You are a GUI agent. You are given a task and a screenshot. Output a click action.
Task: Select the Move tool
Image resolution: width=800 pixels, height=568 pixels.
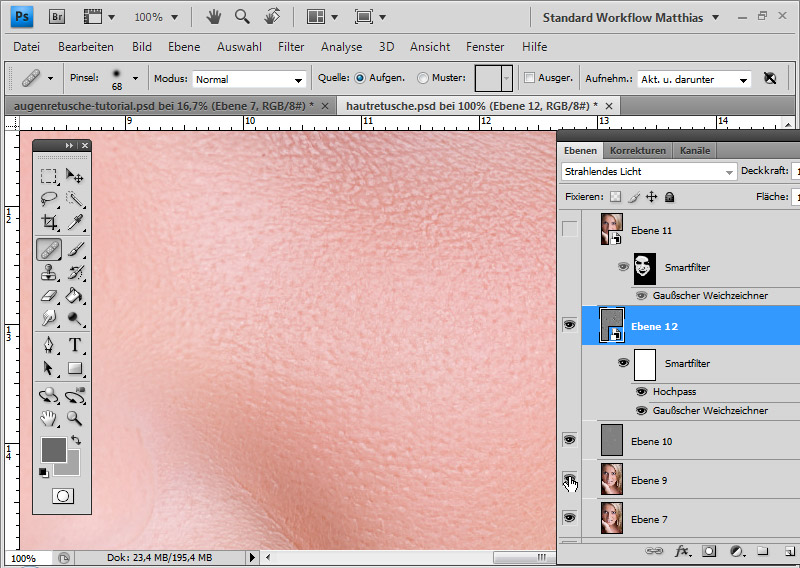pos(75,176)
